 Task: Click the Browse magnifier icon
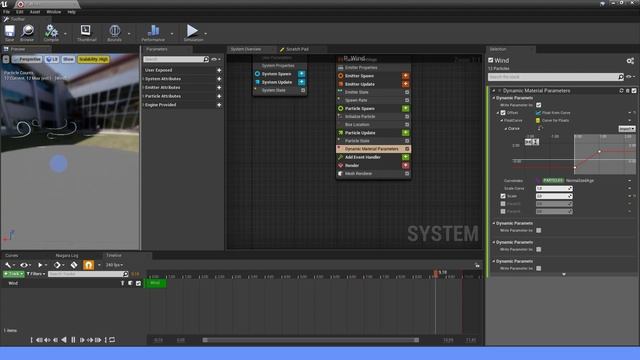coord(27,31)
